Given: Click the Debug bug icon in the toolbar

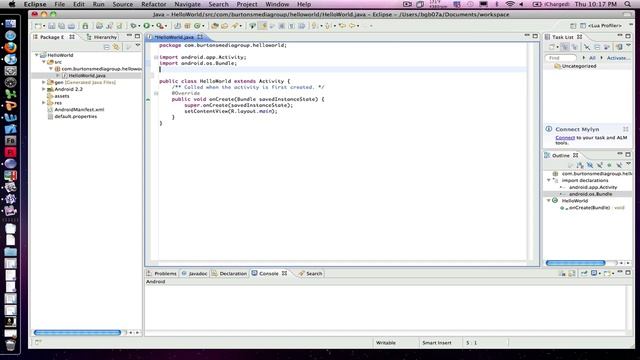Looking at the screenshot, I should tap(133, 26).
